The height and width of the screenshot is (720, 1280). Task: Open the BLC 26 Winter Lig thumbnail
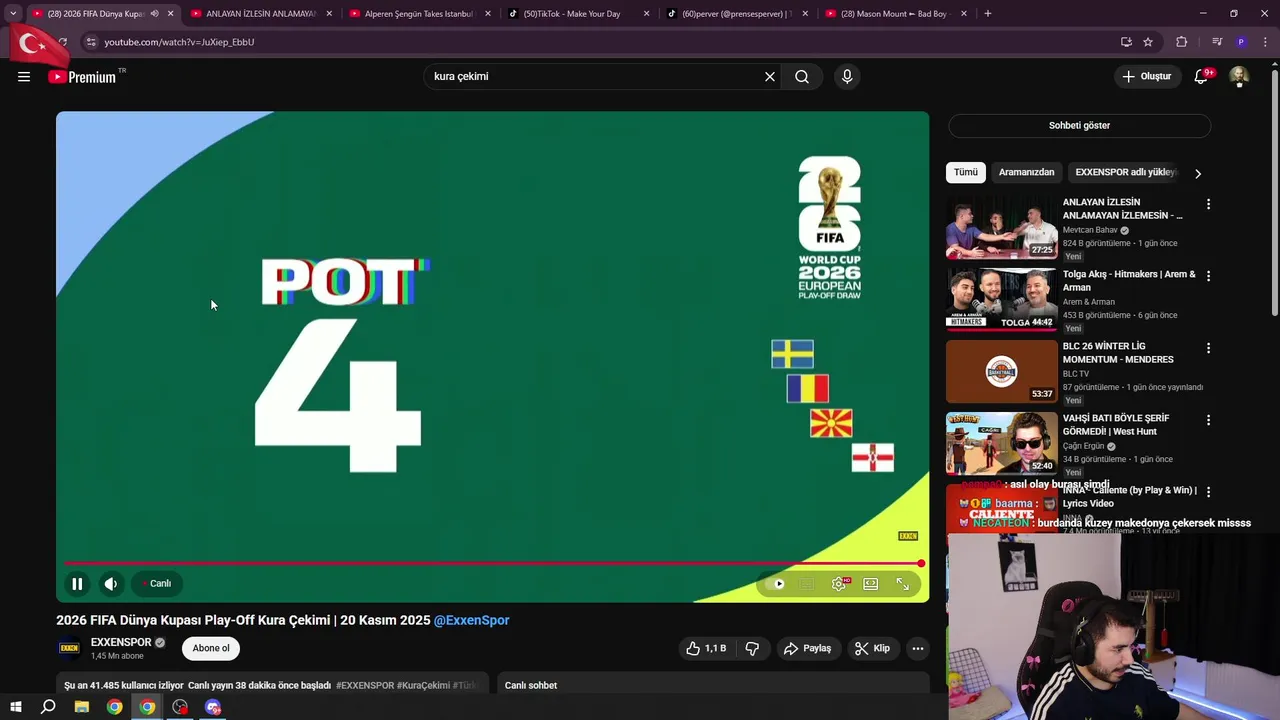tap(1001, 371)
